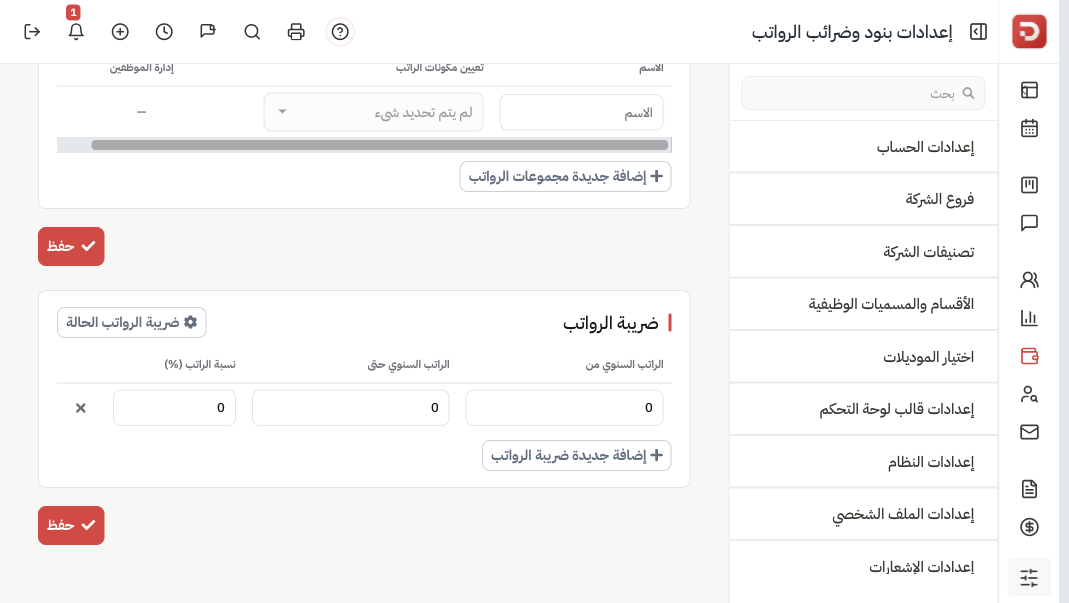1069x603 pixels.
Task: Open the clock history icon
Action: tap(164, 31)
